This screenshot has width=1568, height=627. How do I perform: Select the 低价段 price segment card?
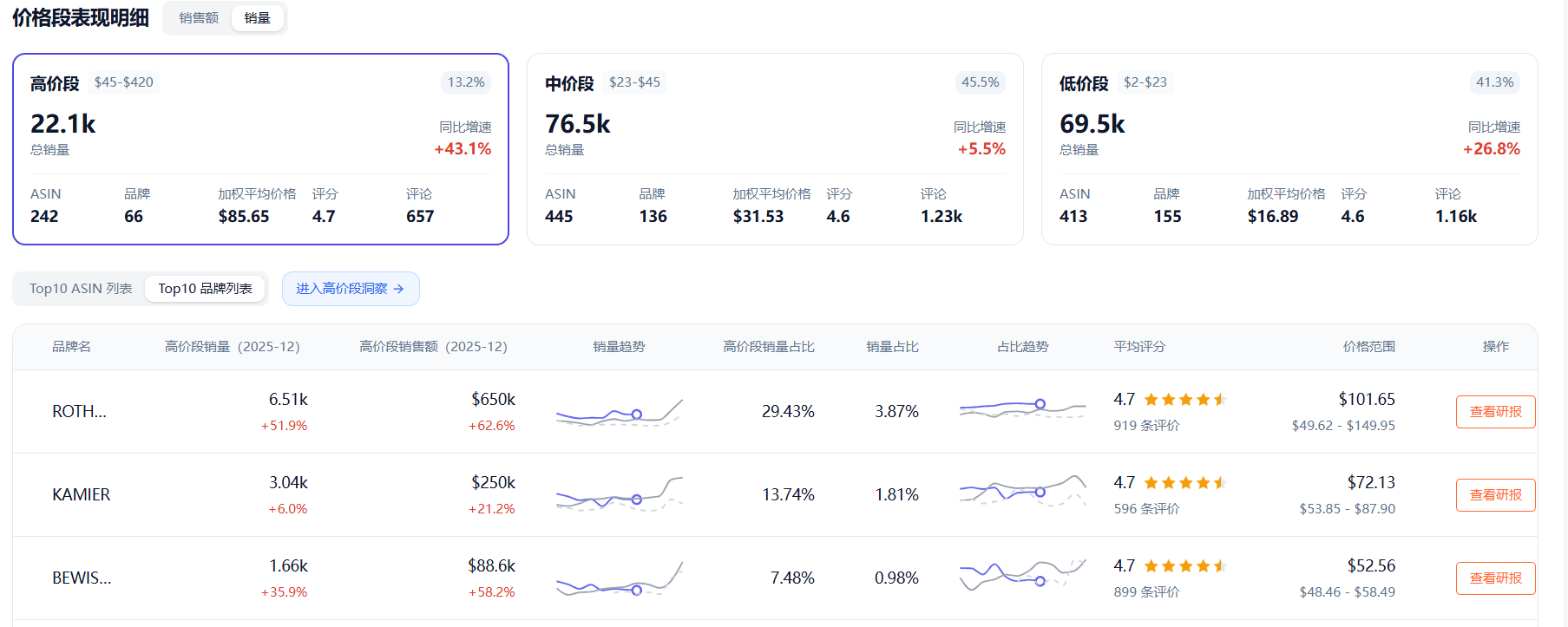(x=1289, y=149)
